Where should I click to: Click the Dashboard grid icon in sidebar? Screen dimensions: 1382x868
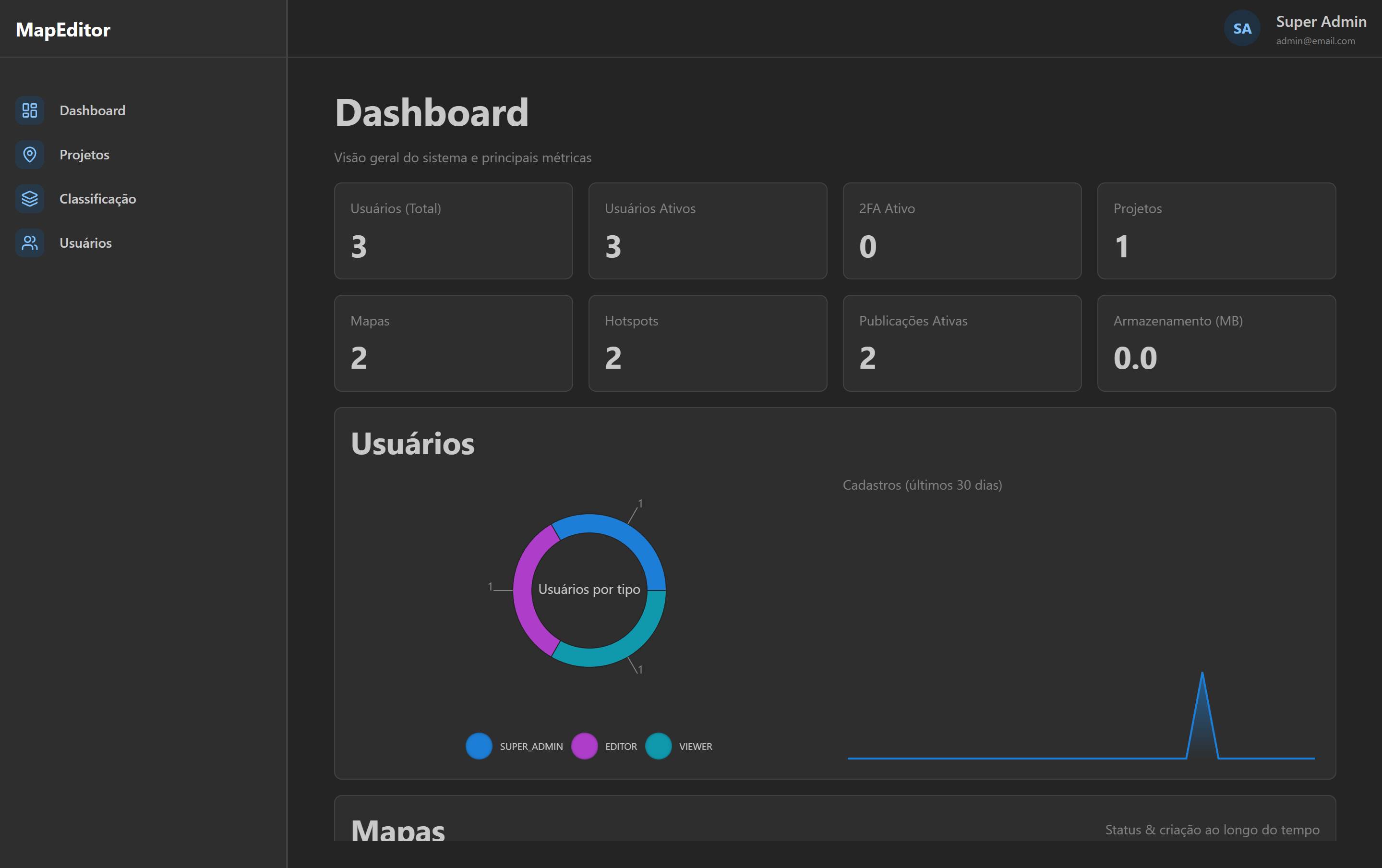click(x=30, y=110)
